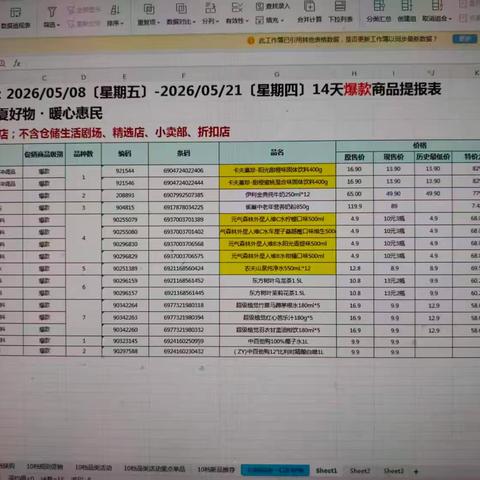Click the orange warning icon in notification bar

[x=251, y=41]
